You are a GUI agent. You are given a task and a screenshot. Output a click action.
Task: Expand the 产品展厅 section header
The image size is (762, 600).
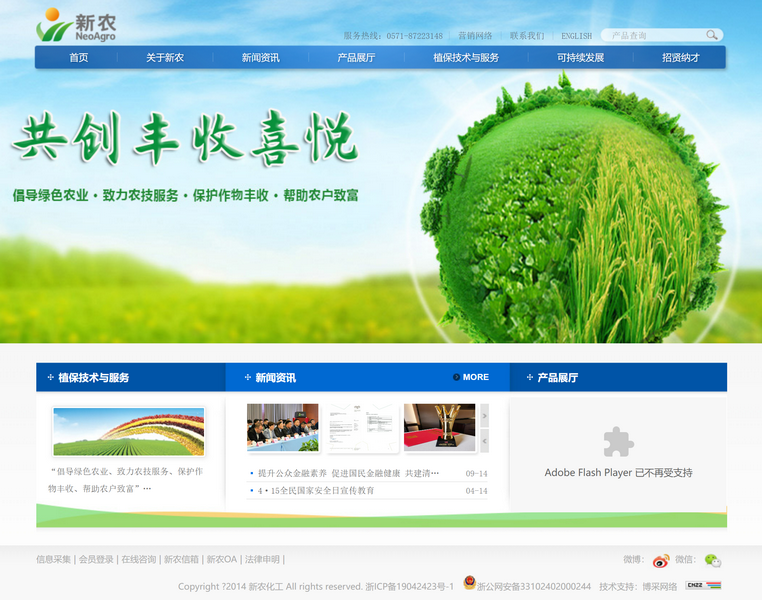557,378
